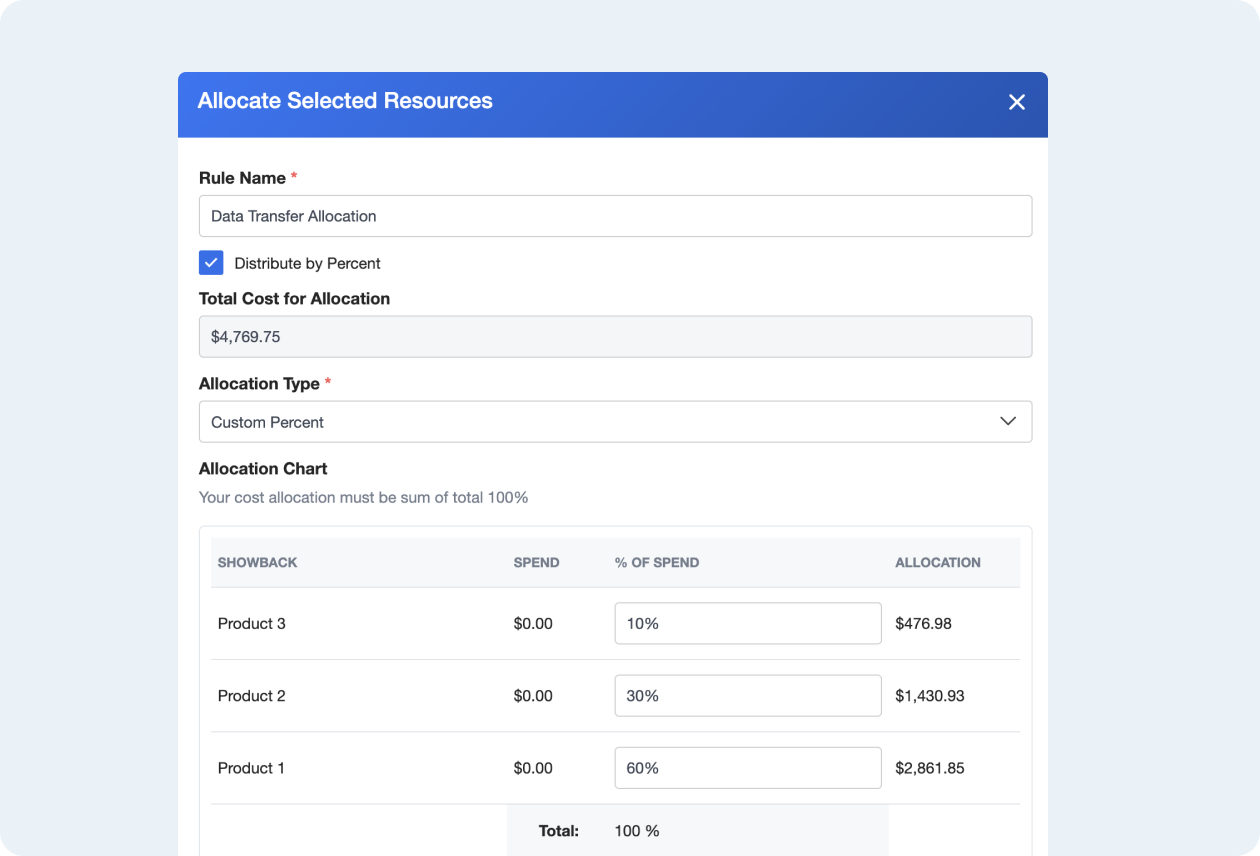Viewport: 1260px width, 856px height.
Task: Click the Allocate Selected Resources title
Action: 345,101
